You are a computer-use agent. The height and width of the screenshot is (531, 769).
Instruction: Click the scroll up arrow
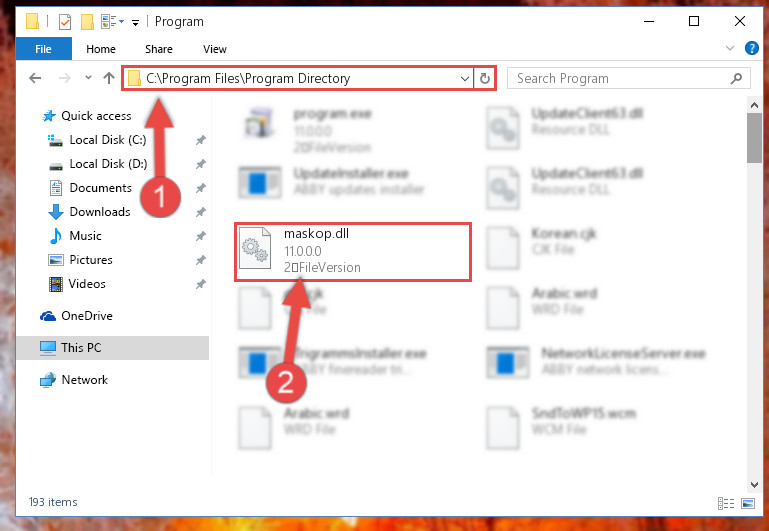754,104
